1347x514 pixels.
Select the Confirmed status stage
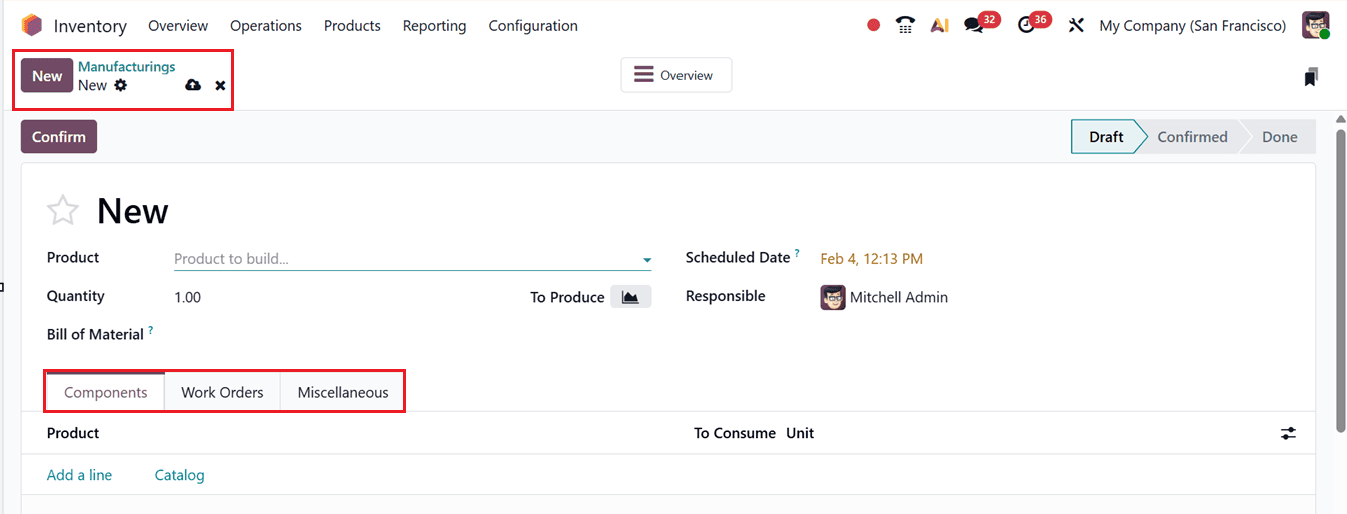pos(1192,137)
